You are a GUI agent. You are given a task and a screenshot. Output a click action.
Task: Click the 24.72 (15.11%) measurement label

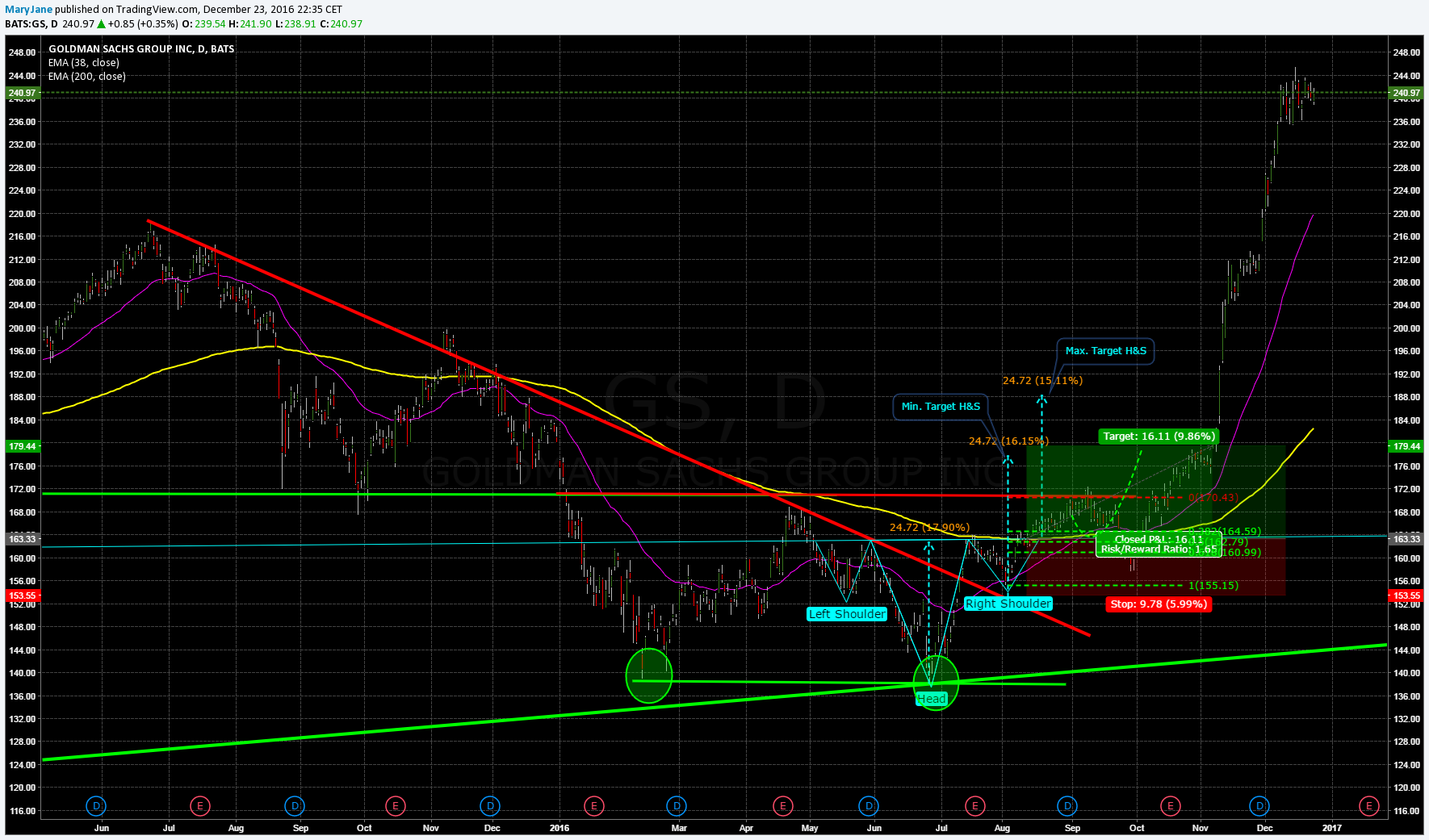click(x=1042, y=381)
